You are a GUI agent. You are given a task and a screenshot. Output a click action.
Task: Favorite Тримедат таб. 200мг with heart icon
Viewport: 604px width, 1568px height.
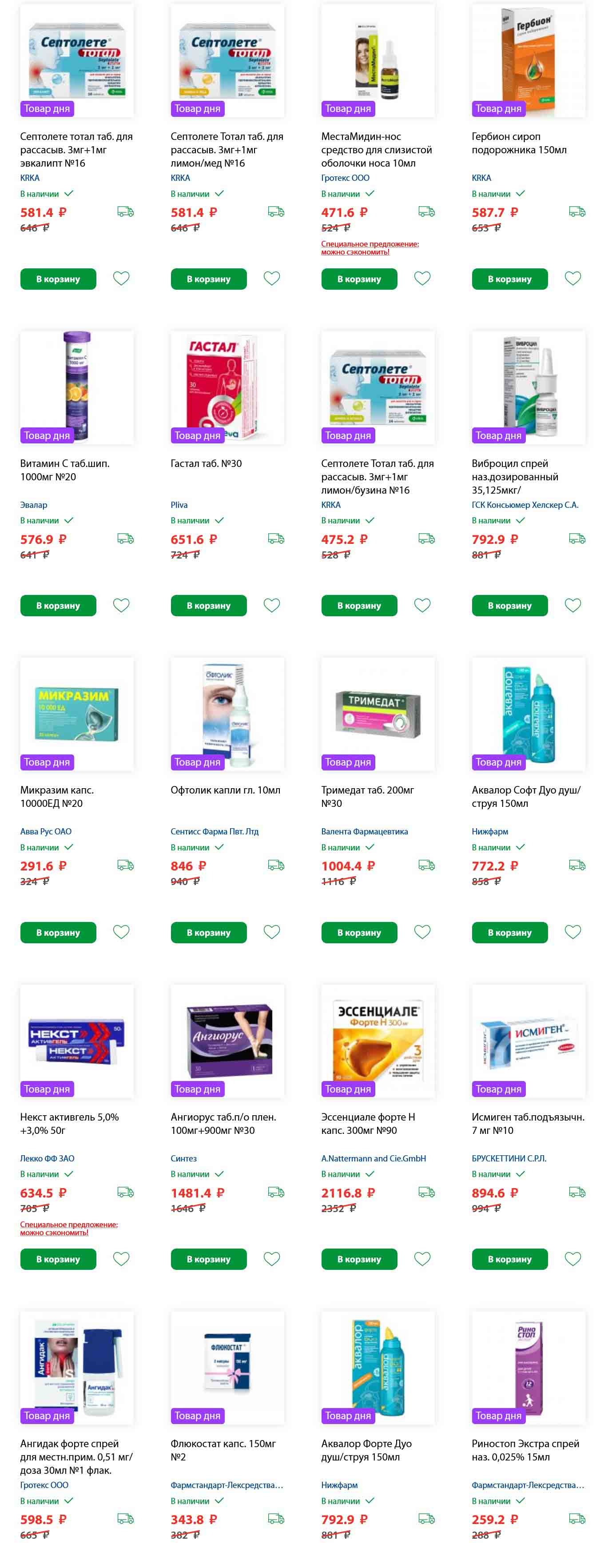pos(422,932)
